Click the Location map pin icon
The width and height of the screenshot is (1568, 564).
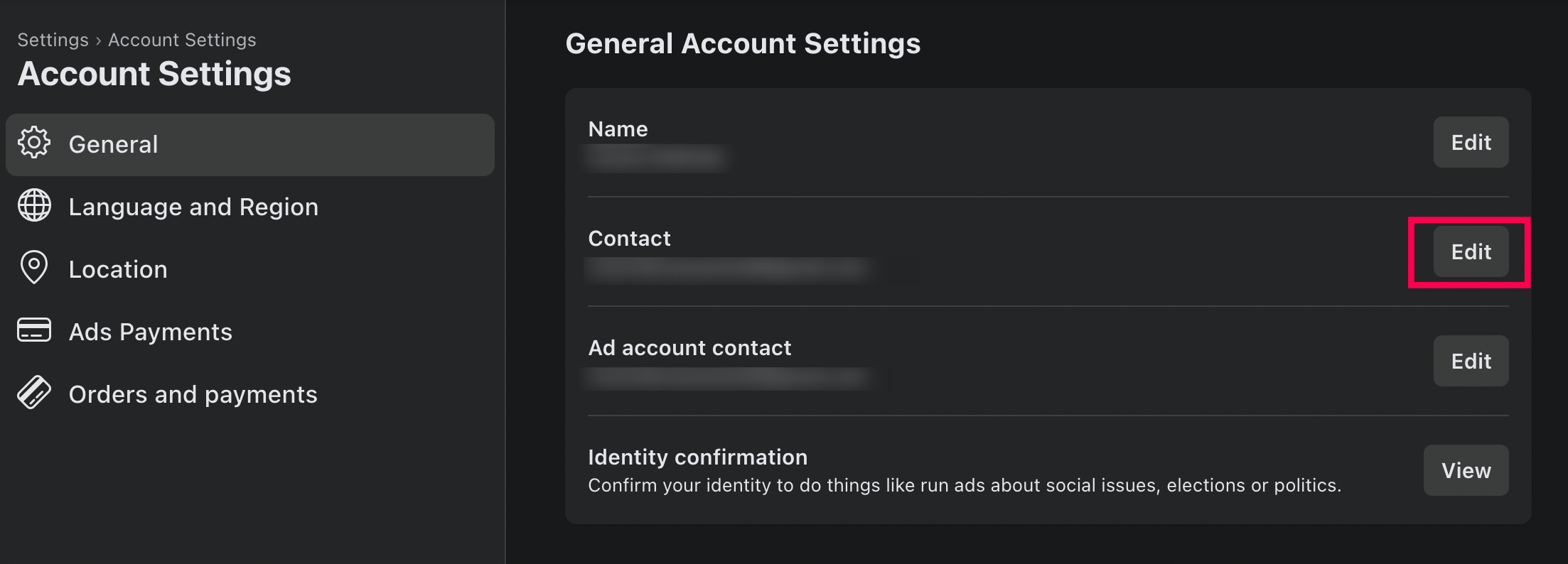coord(34,268)
